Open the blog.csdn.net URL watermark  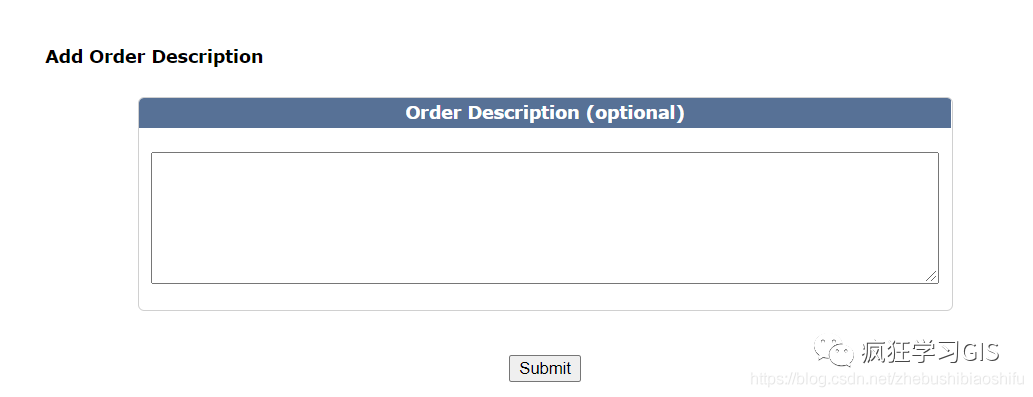887,379
